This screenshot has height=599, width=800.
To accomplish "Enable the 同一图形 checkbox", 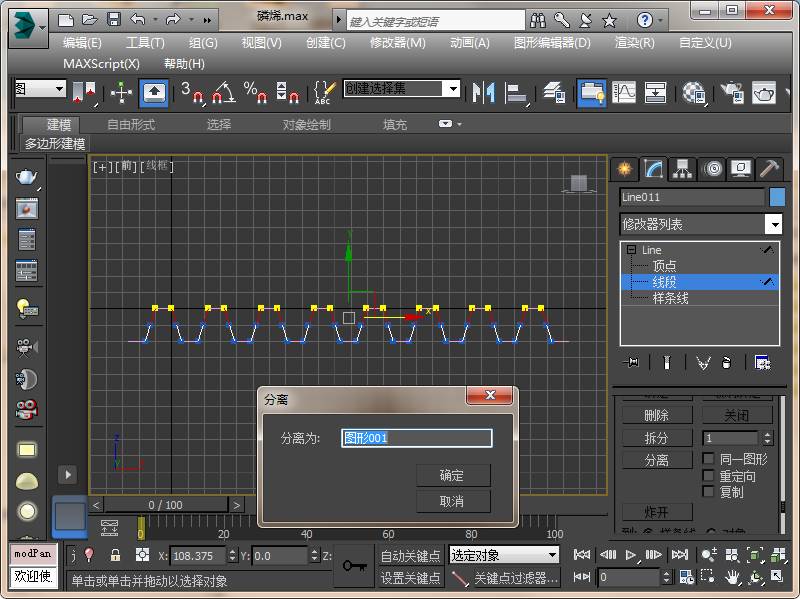I will pos(708,459).
